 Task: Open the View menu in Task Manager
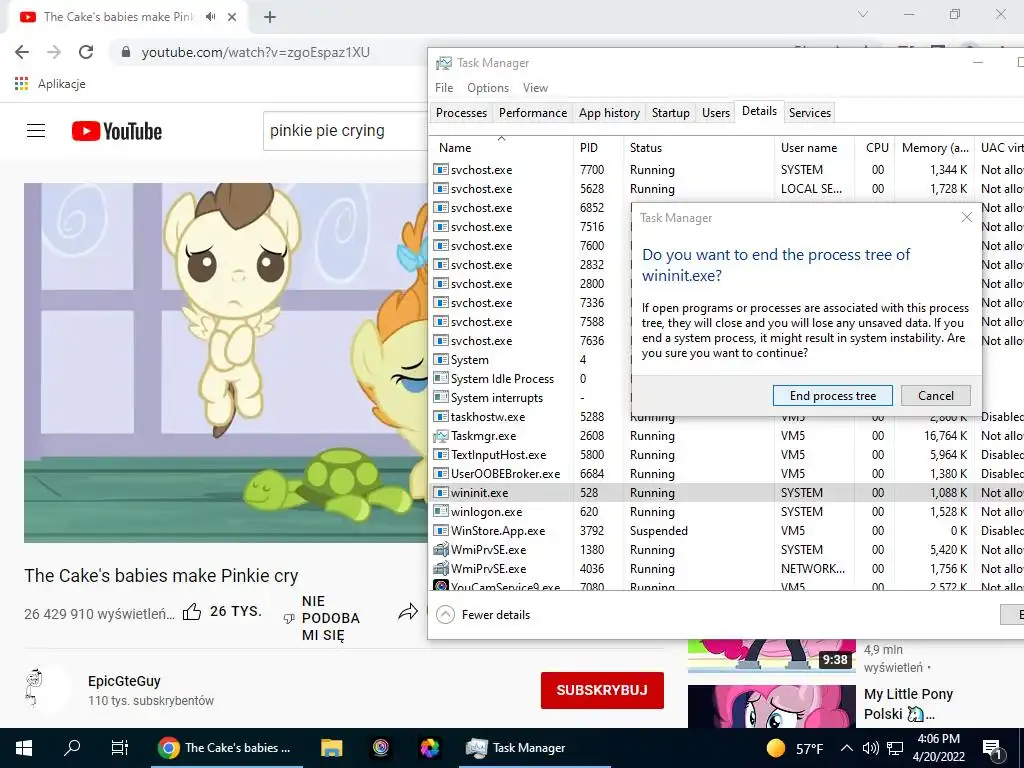click(x=535, y=88)
